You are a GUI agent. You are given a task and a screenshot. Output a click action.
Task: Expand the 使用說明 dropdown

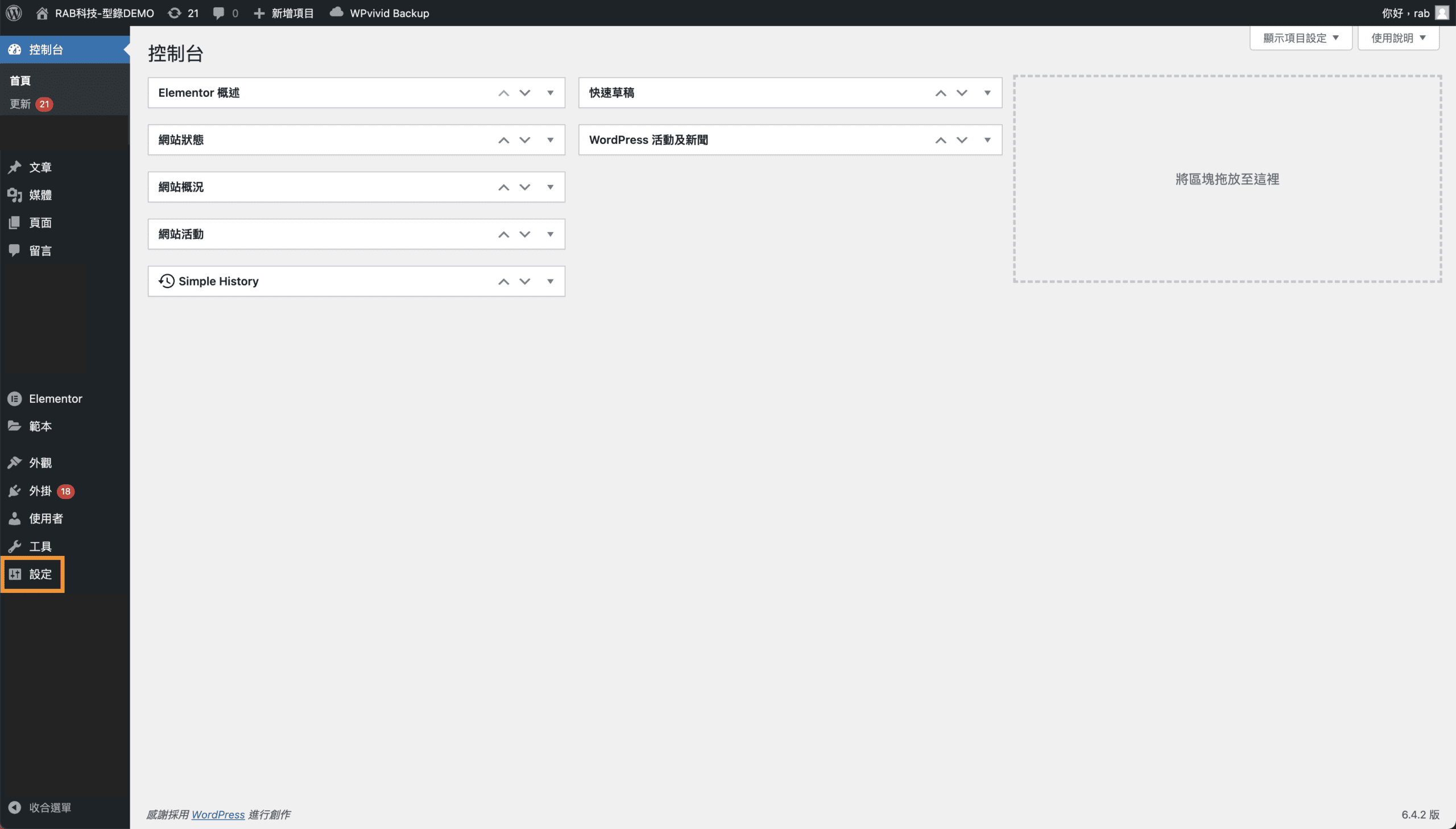[x=1397, y=38]
